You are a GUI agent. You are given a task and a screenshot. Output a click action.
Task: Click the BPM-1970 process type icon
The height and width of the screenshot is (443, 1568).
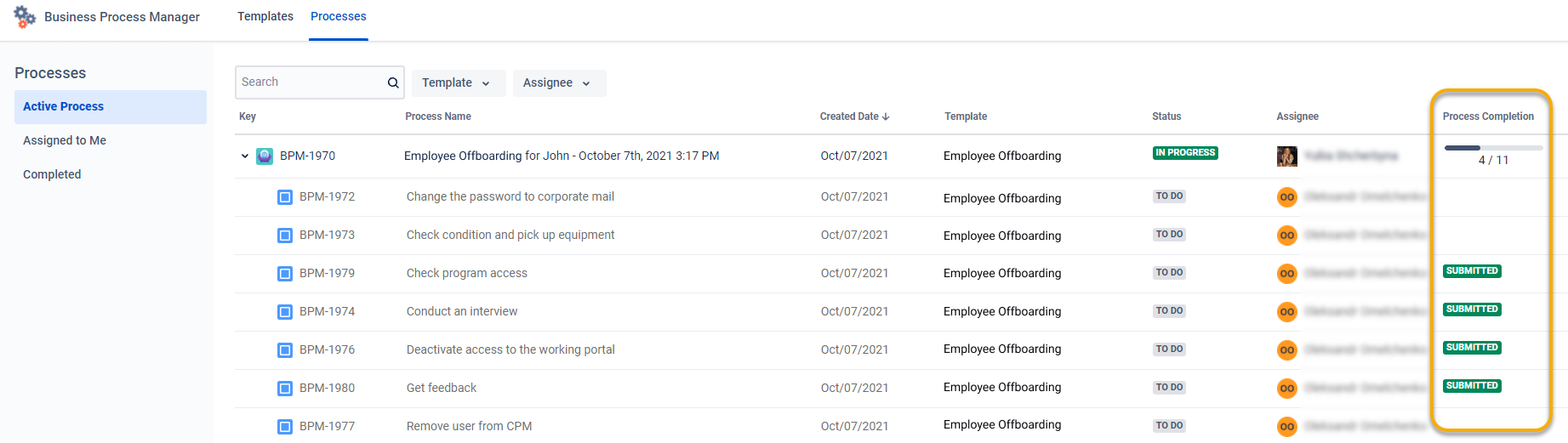coord(265,156)
